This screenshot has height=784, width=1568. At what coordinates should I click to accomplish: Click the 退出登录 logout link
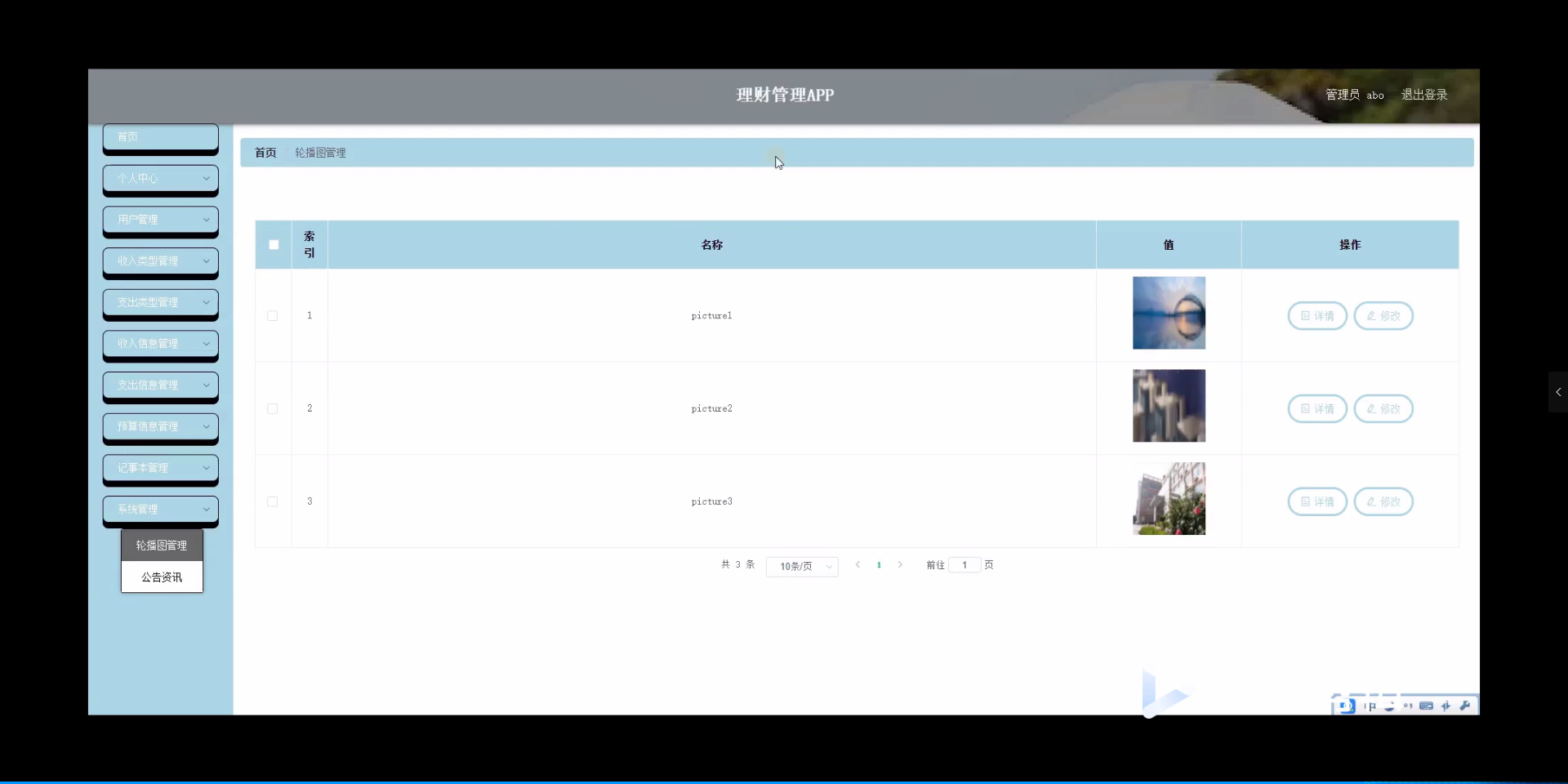[x=1424, y=94]
